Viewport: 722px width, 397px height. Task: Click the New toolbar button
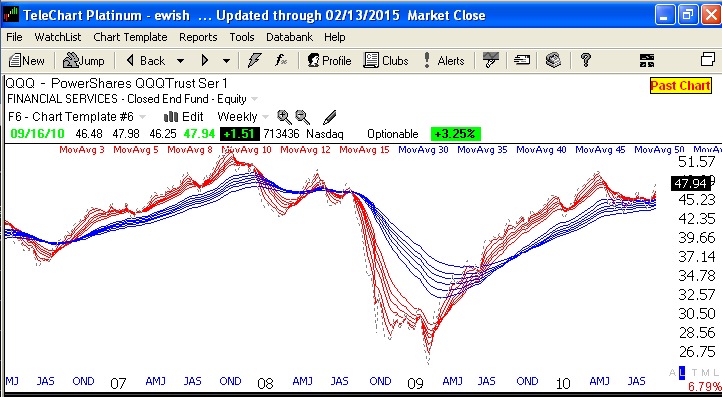click(x=27, y=60)
